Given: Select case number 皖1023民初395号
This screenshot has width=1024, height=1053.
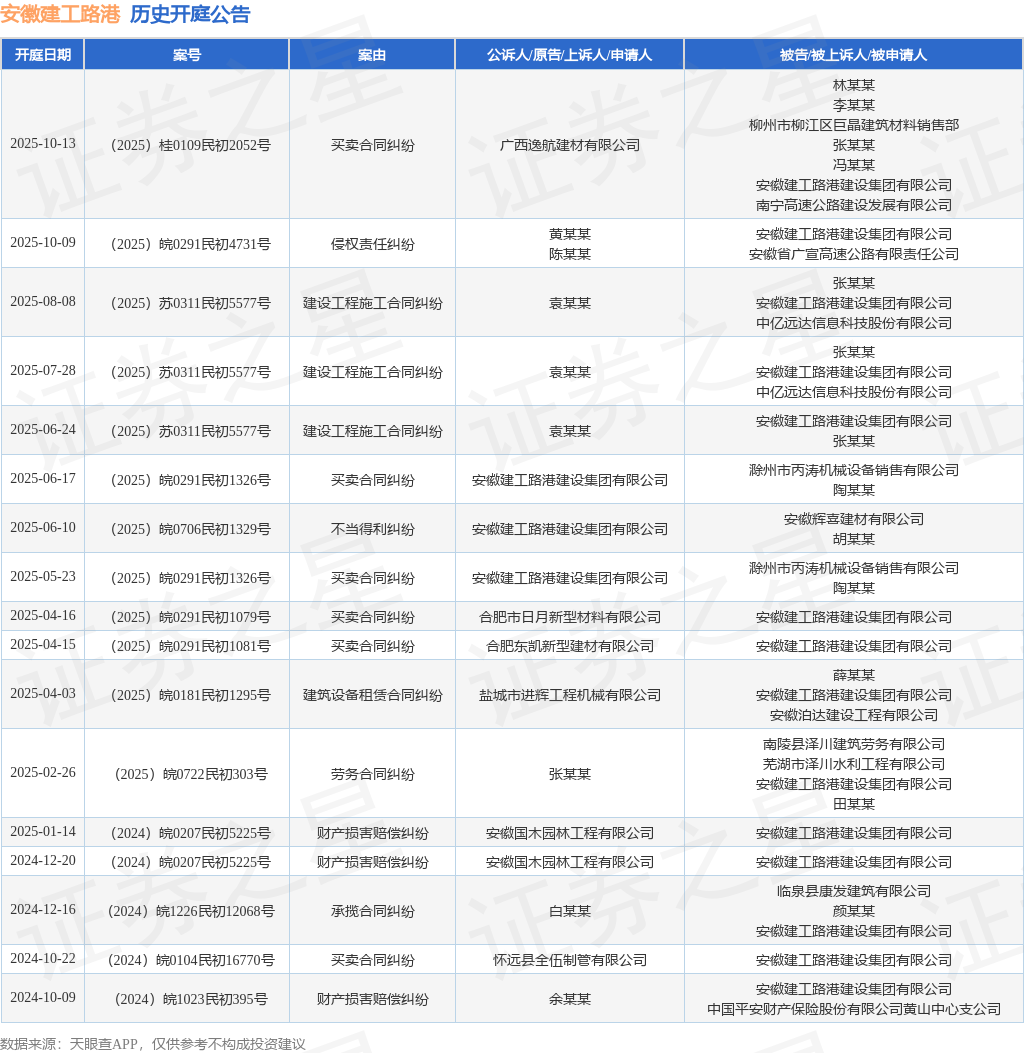Looking at the screenshot, I should (x=191, y=999).
